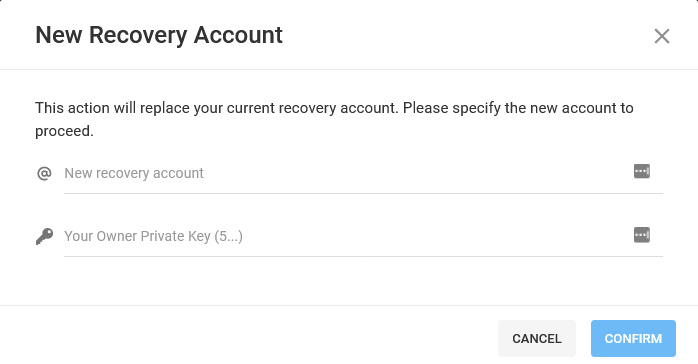Click the key icon beside private key field
698x364 pixels.
point(44,236)
